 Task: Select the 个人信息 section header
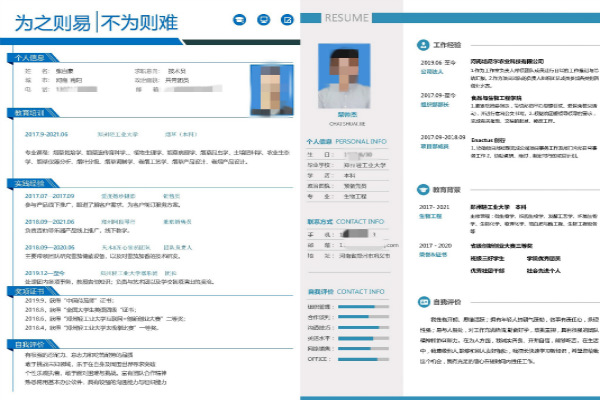point(30,58)
